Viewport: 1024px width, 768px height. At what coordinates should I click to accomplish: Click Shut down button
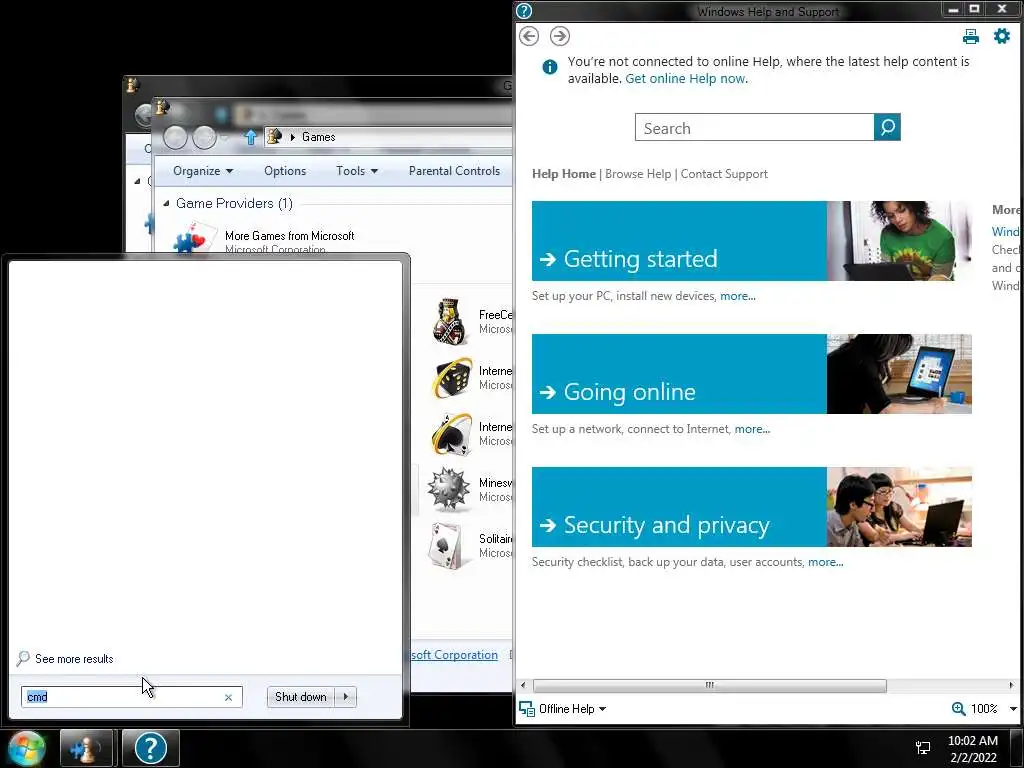click(x=300, y=697)
